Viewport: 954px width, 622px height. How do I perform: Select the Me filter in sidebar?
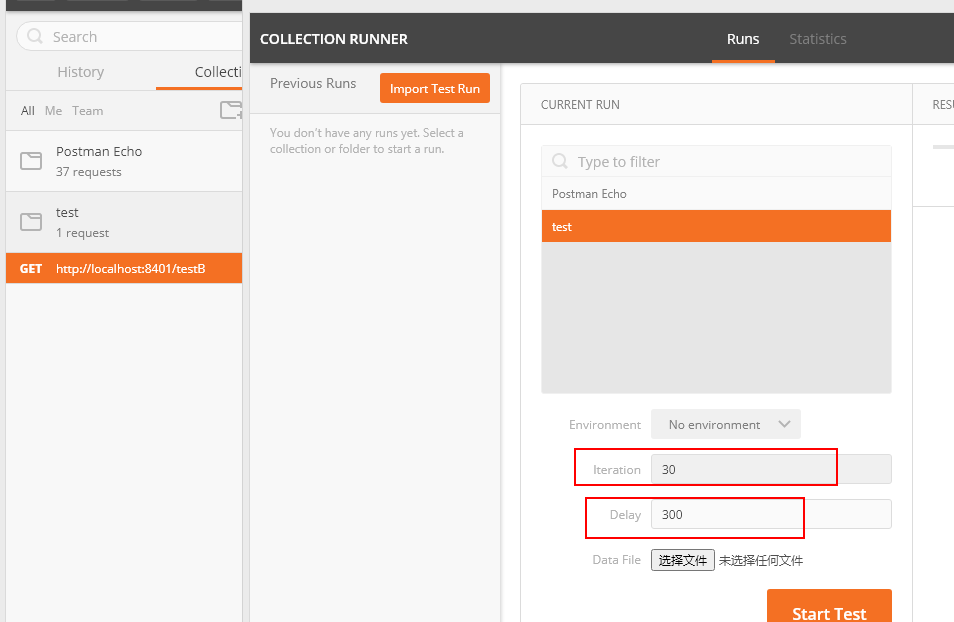click(x=54, y=111)
